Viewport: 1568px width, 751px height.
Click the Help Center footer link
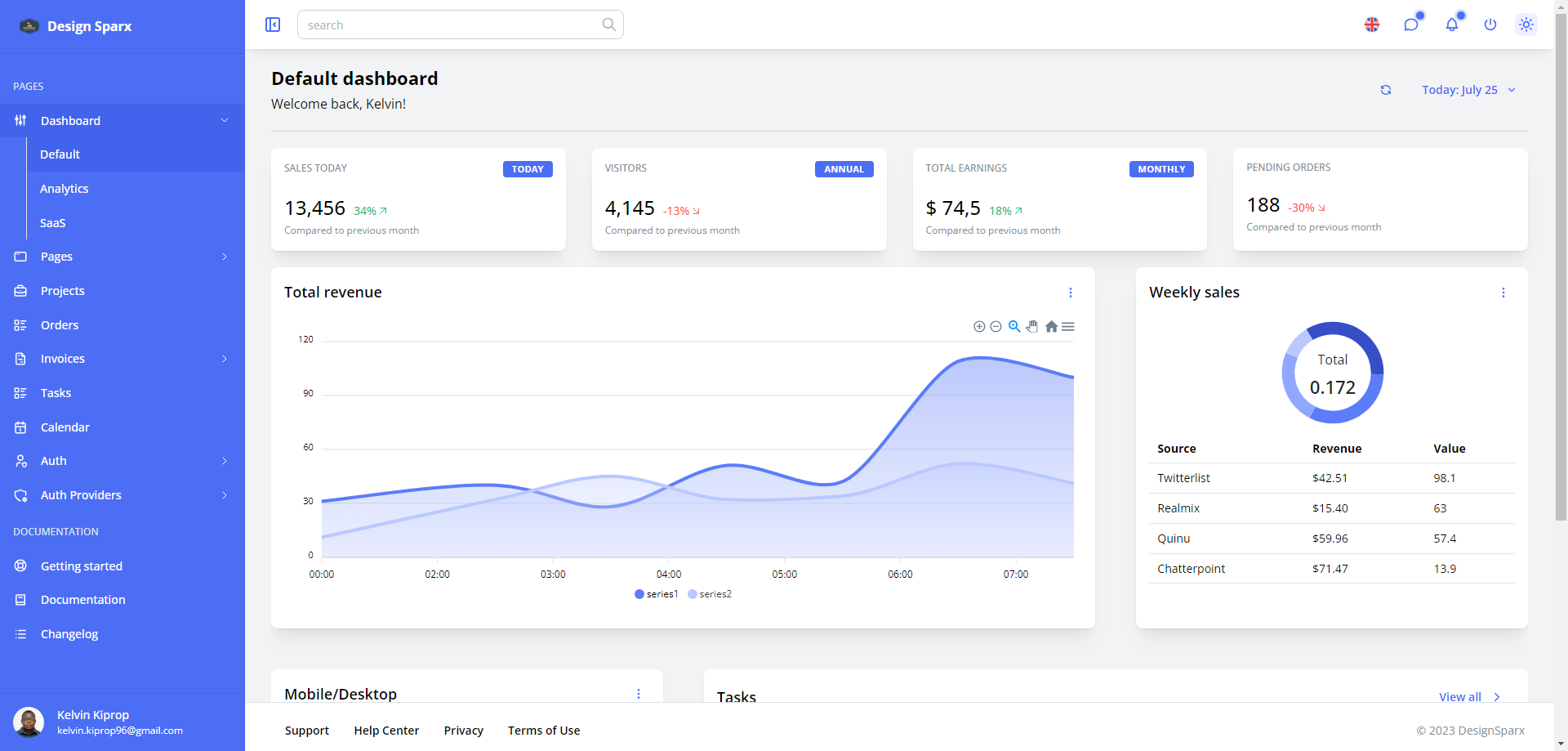(x=386, y=731)
